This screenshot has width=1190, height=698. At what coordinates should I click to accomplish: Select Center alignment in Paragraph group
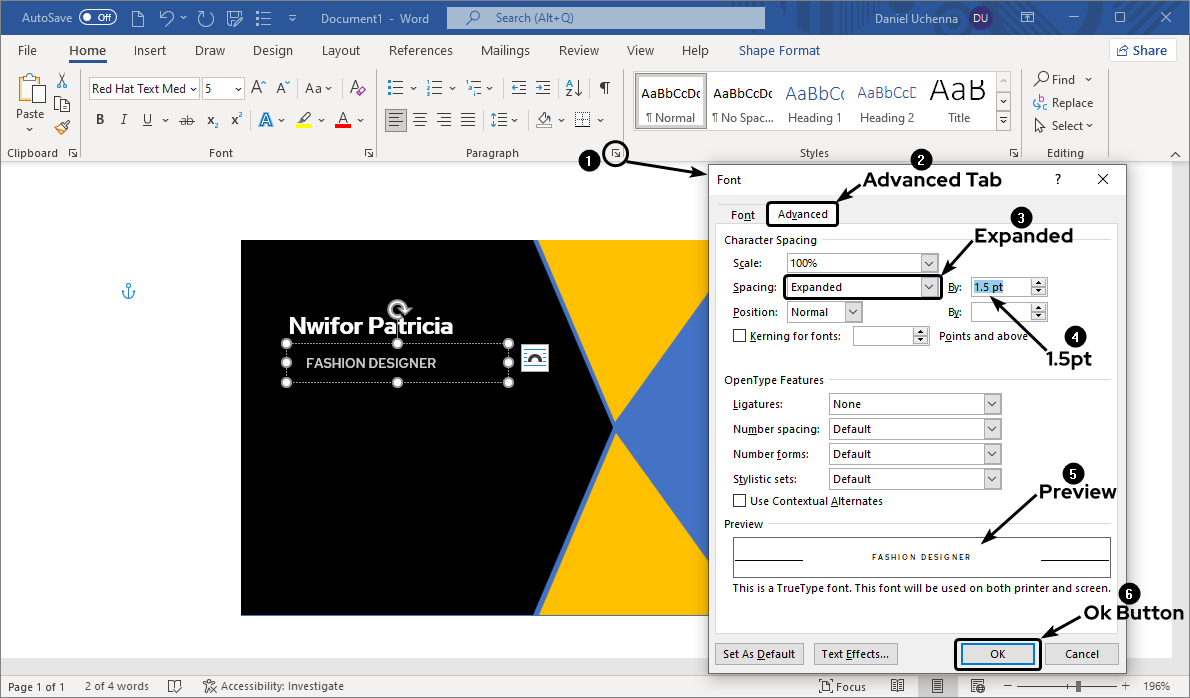coord(420,120)
